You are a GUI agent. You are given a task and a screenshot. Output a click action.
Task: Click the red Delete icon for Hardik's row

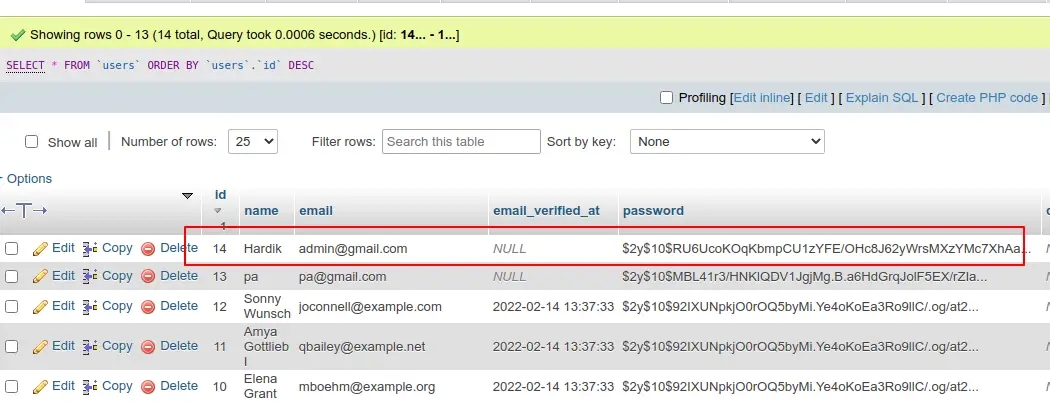pos(148,248)
